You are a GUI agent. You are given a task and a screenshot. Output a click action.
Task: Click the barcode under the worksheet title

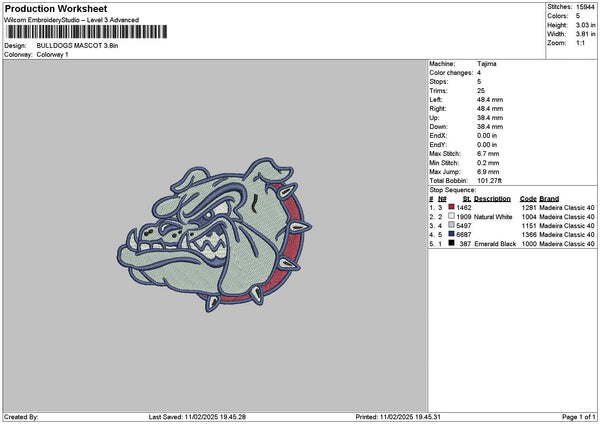coord(84,33)
